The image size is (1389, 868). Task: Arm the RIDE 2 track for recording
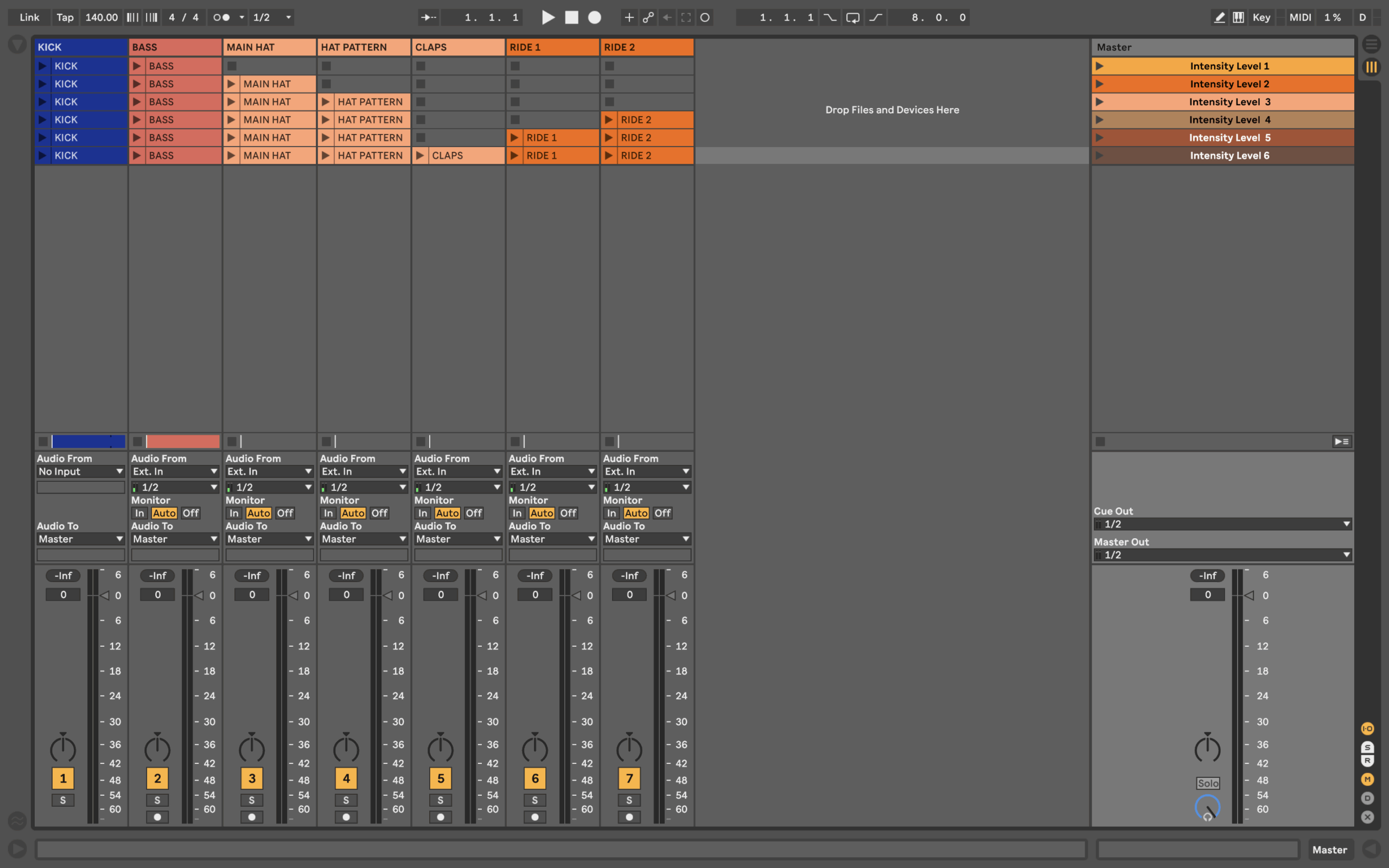point(629,816)
